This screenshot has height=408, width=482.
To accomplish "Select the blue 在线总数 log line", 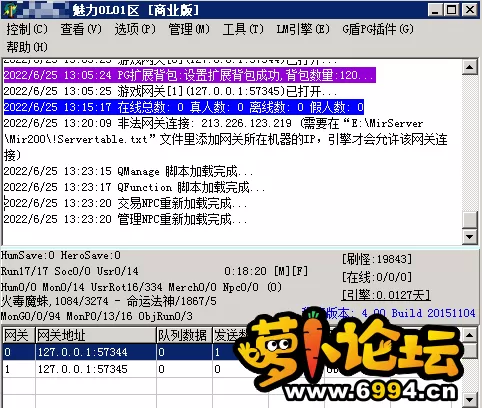I will (184, 107).
